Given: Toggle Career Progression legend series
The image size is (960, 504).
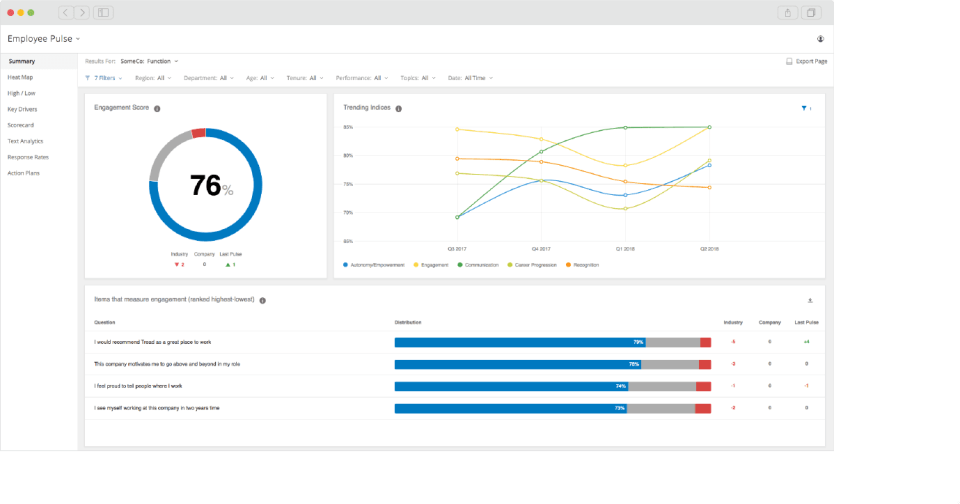Looking at the screenshot, I should point(532,265).
